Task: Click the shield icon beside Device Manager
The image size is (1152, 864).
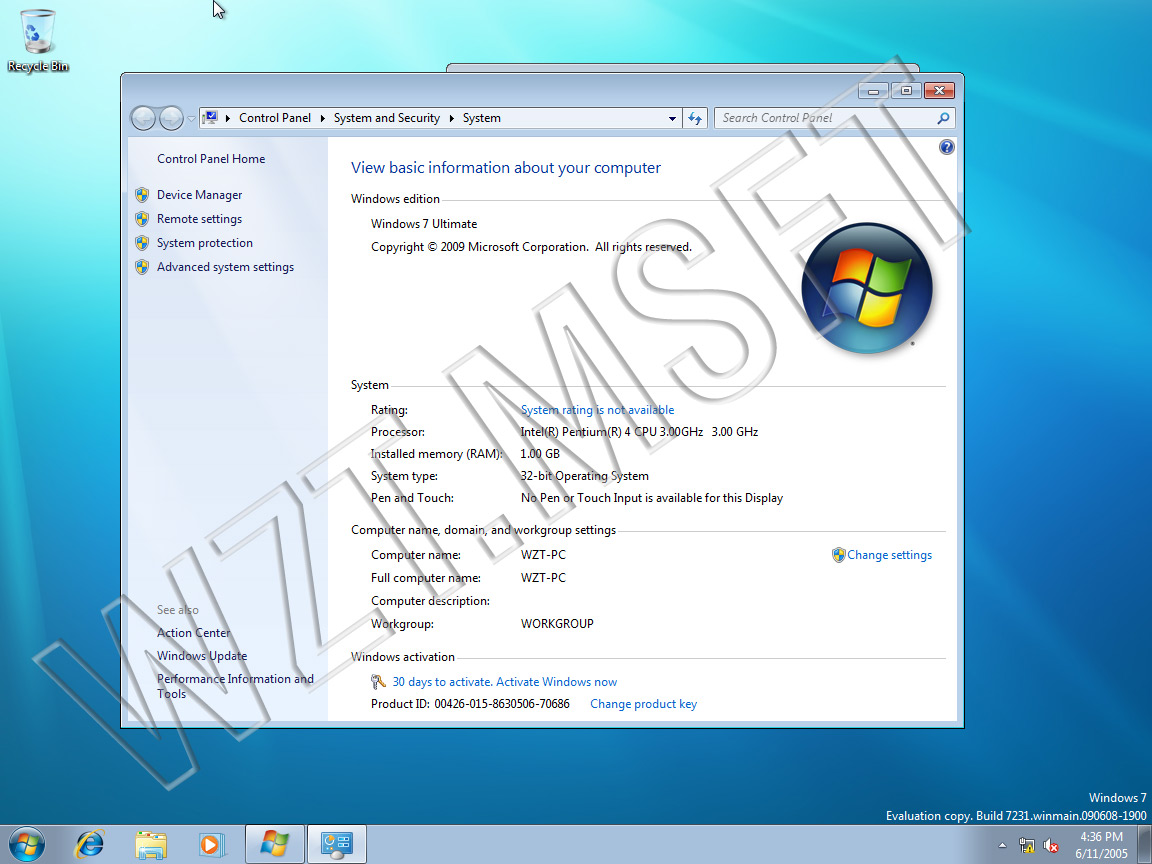Action: coord(142,195)
